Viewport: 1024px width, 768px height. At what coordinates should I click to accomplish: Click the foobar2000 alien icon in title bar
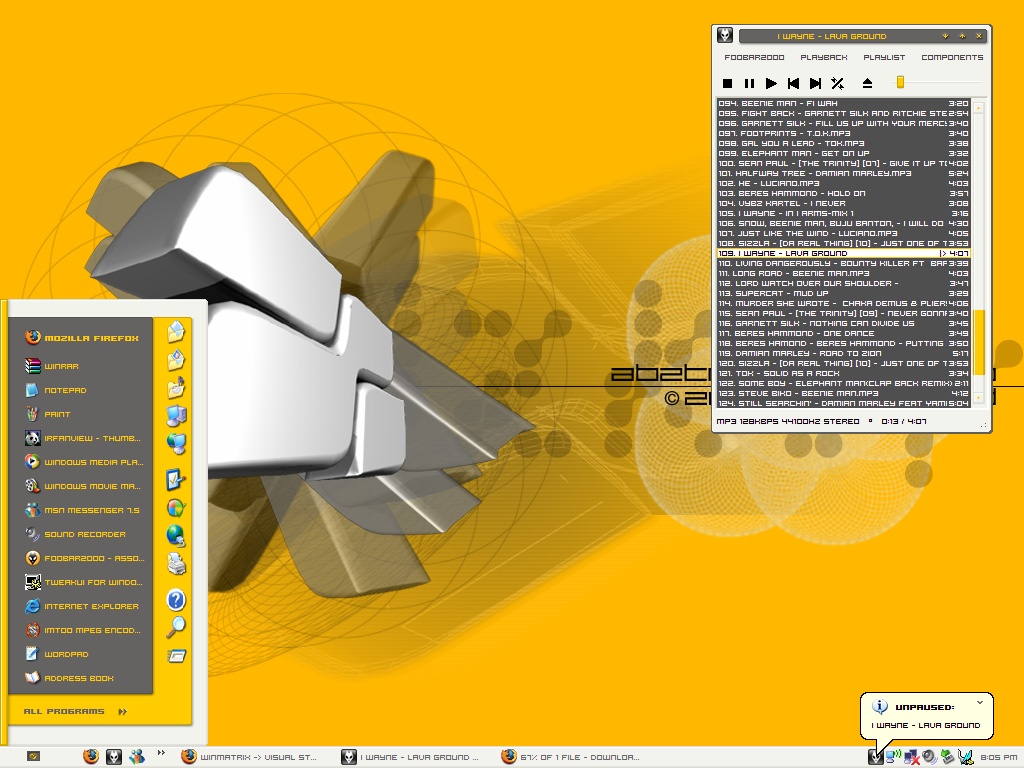point(724,35)
